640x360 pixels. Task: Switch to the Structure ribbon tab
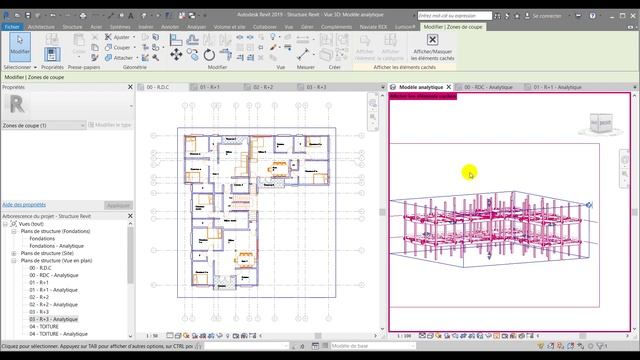pyautogui.click(x=72, y=27)
